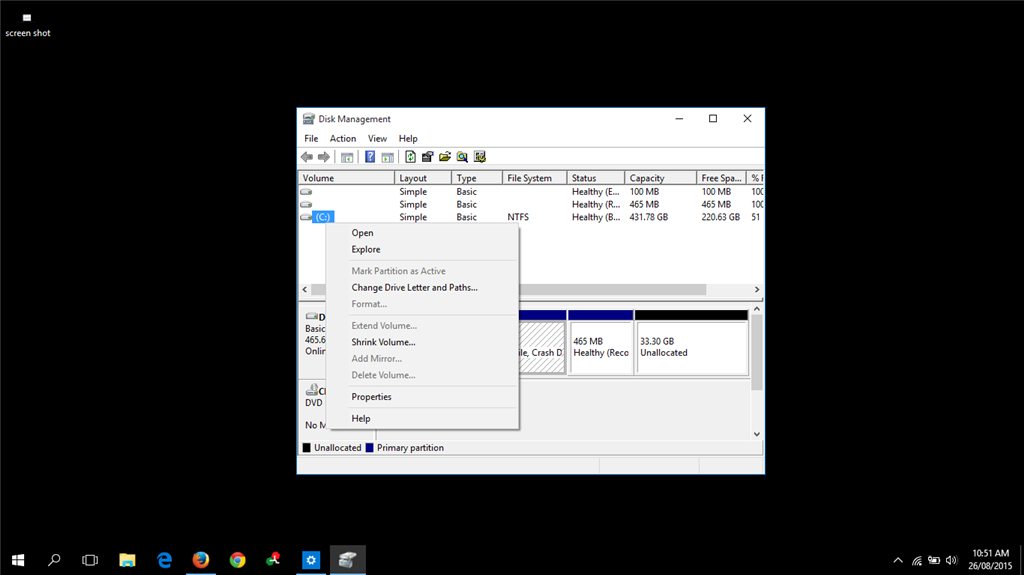Image resolution: width=1024 pixels, height=575 pixels.
Task: Click the magnifier Explore toolbar icon
Action: click(x=462, y=157)
